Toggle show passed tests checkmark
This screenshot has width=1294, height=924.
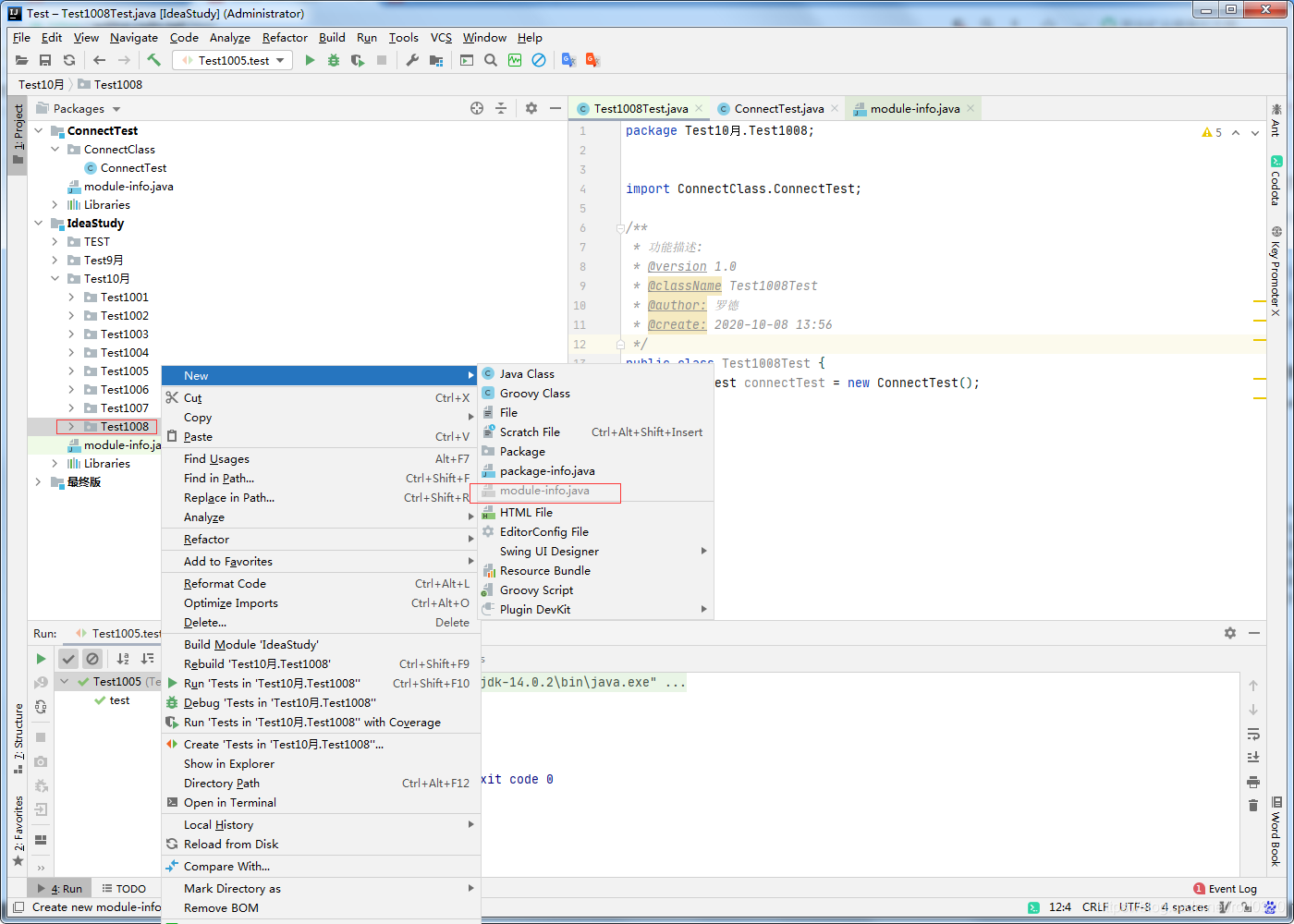(68, 659)
